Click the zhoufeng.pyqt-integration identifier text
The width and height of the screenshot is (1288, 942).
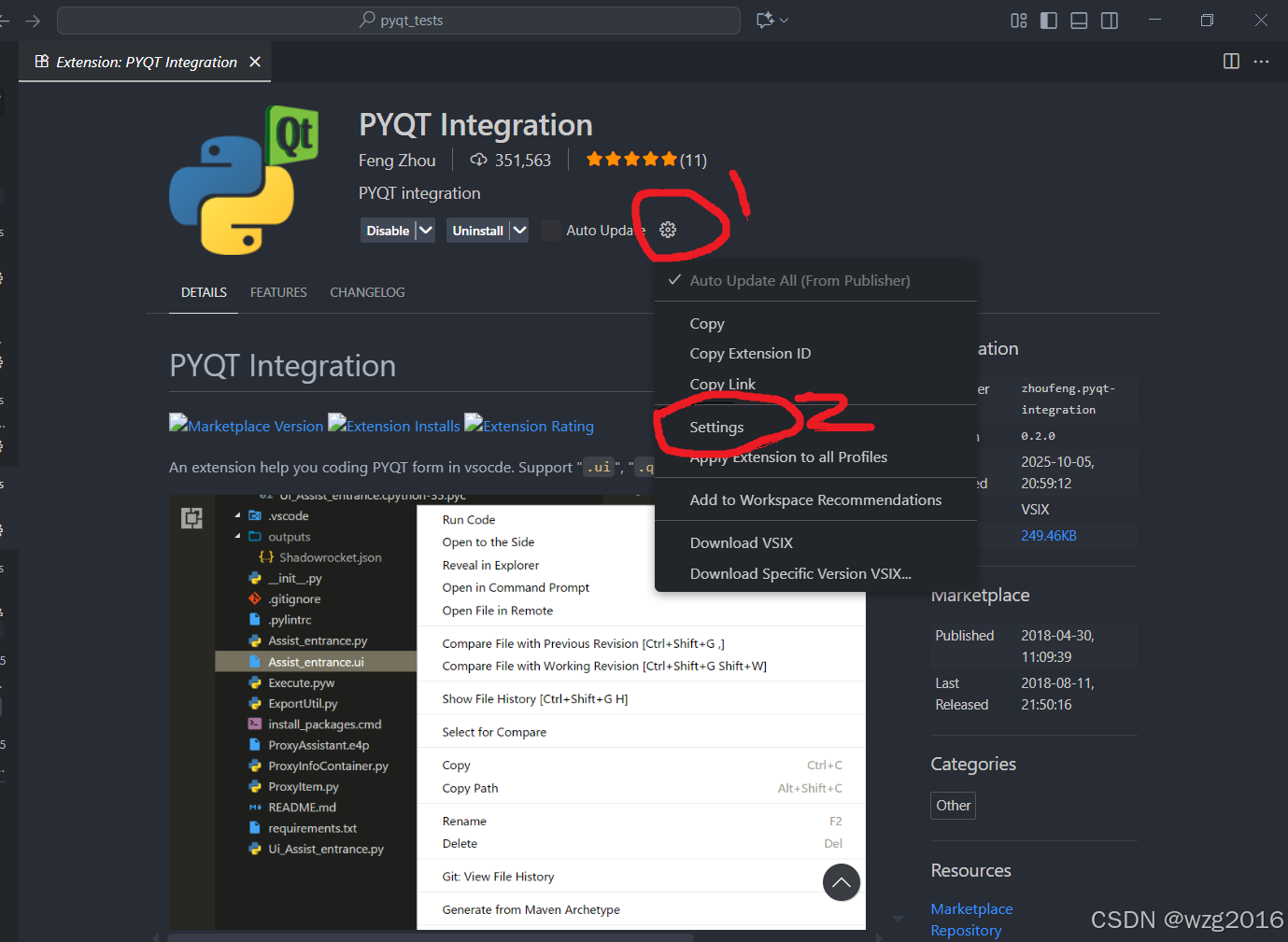point(1068,399)
